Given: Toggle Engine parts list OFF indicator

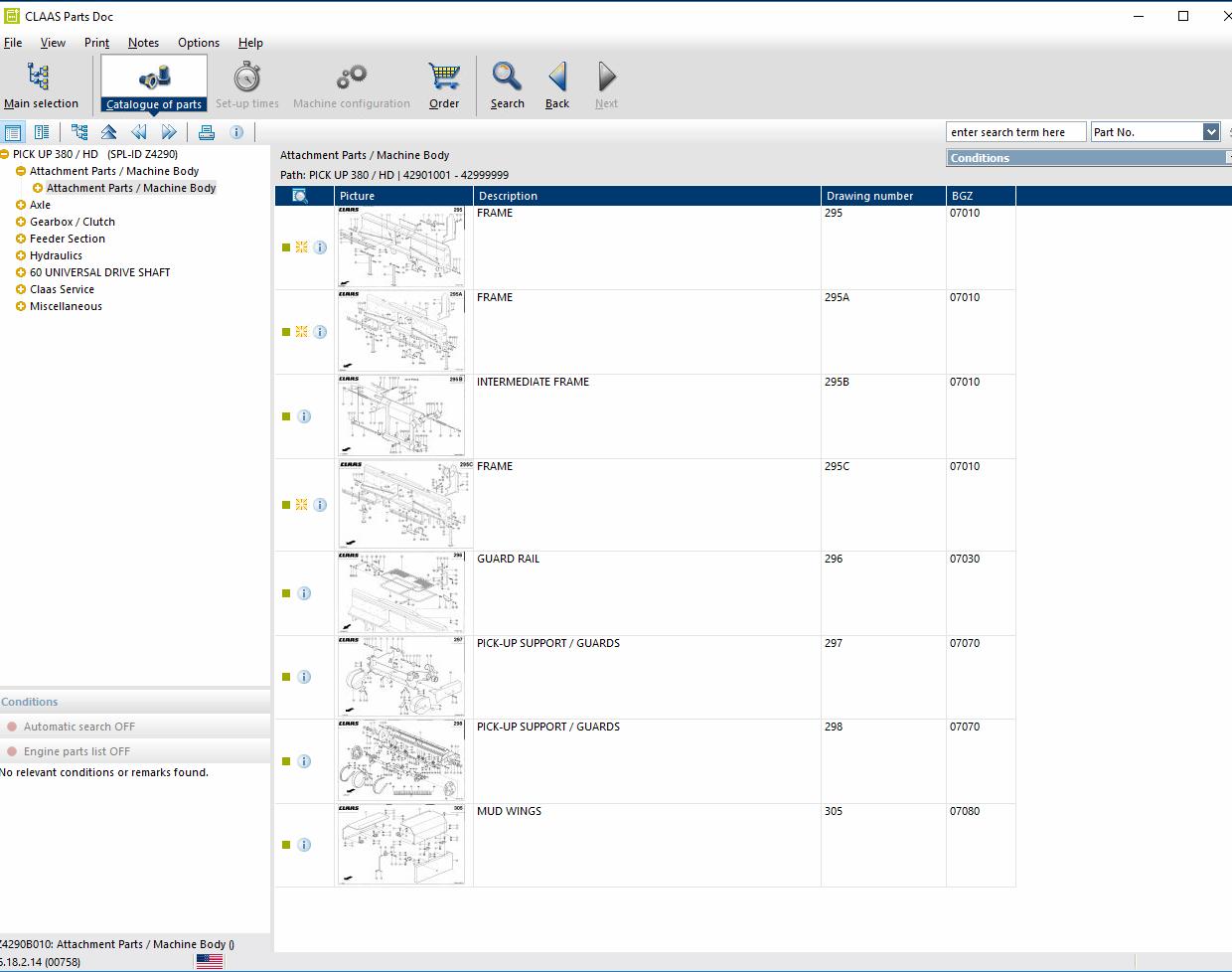Looking at the screenshot, I should click(12, 751).
